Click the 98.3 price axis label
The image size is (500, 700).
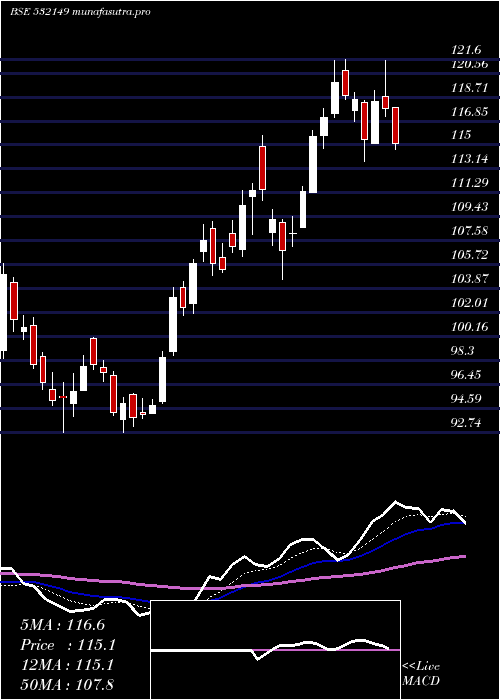(463, 350)
